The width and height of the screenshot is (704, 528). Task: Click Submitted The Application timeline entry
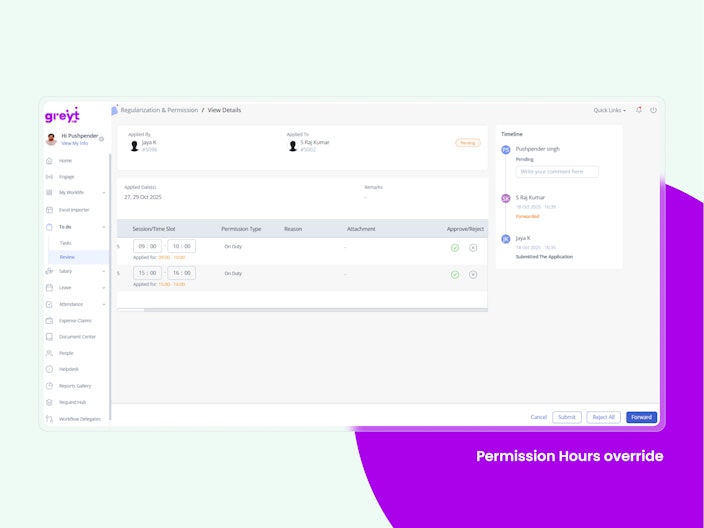(544, 257)
